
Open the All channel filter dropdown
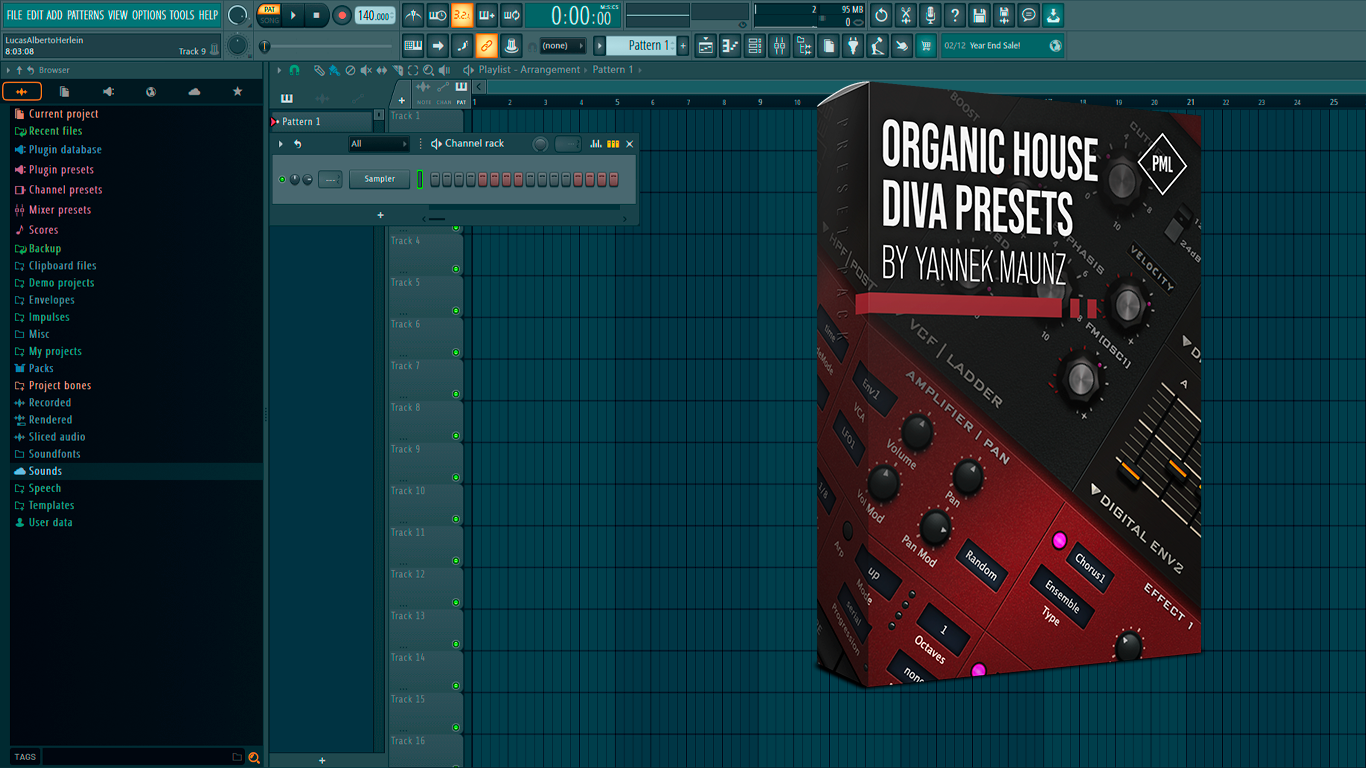(379, 144)
